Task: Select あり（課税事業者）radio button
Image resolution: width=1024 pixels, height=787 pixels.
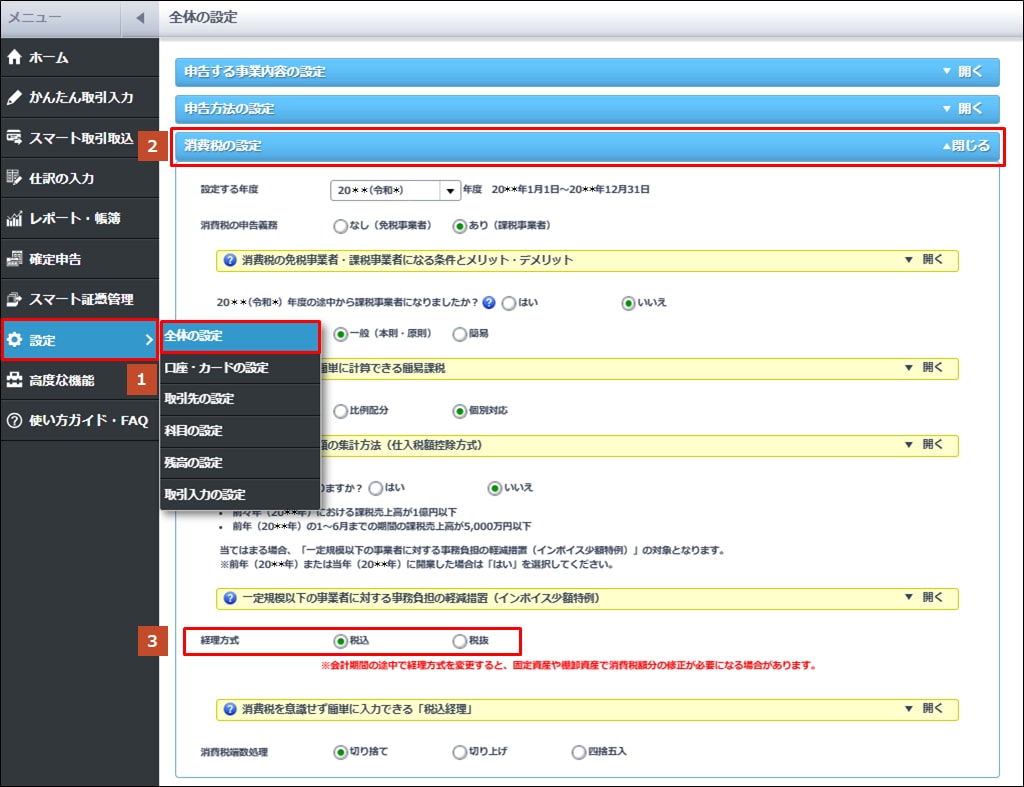Action: coord(460,226)
